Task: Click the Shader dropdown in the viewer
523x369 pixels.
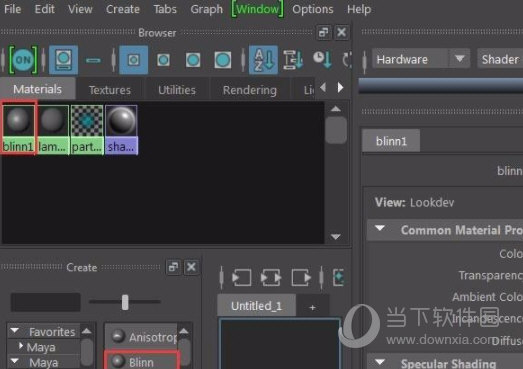Action: pos(500,59)
